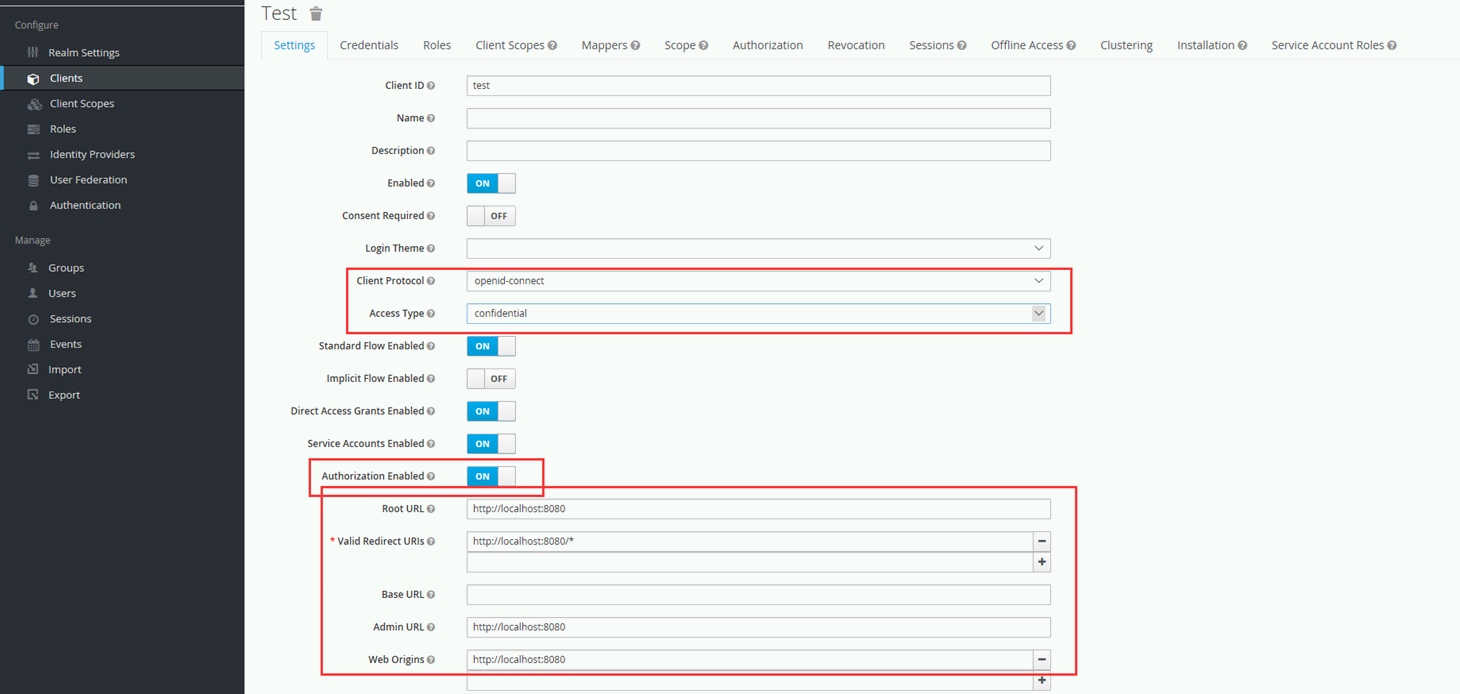
Task: Click the empty Base URL field
Action: [758, 595]
